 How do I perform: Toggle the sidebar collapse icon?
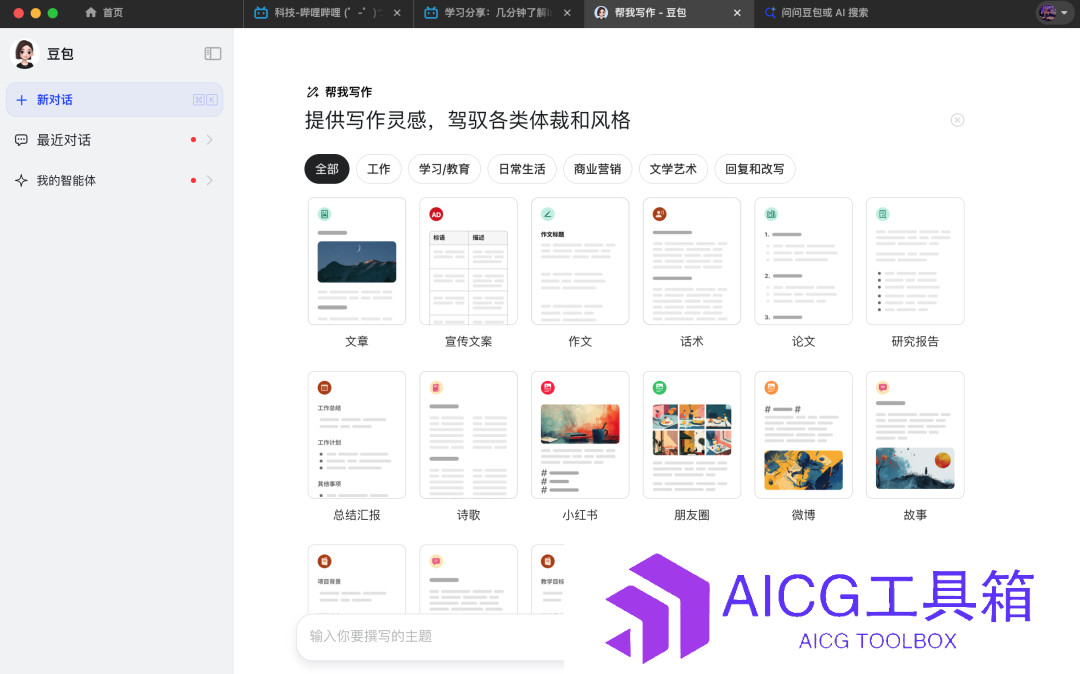213,54
